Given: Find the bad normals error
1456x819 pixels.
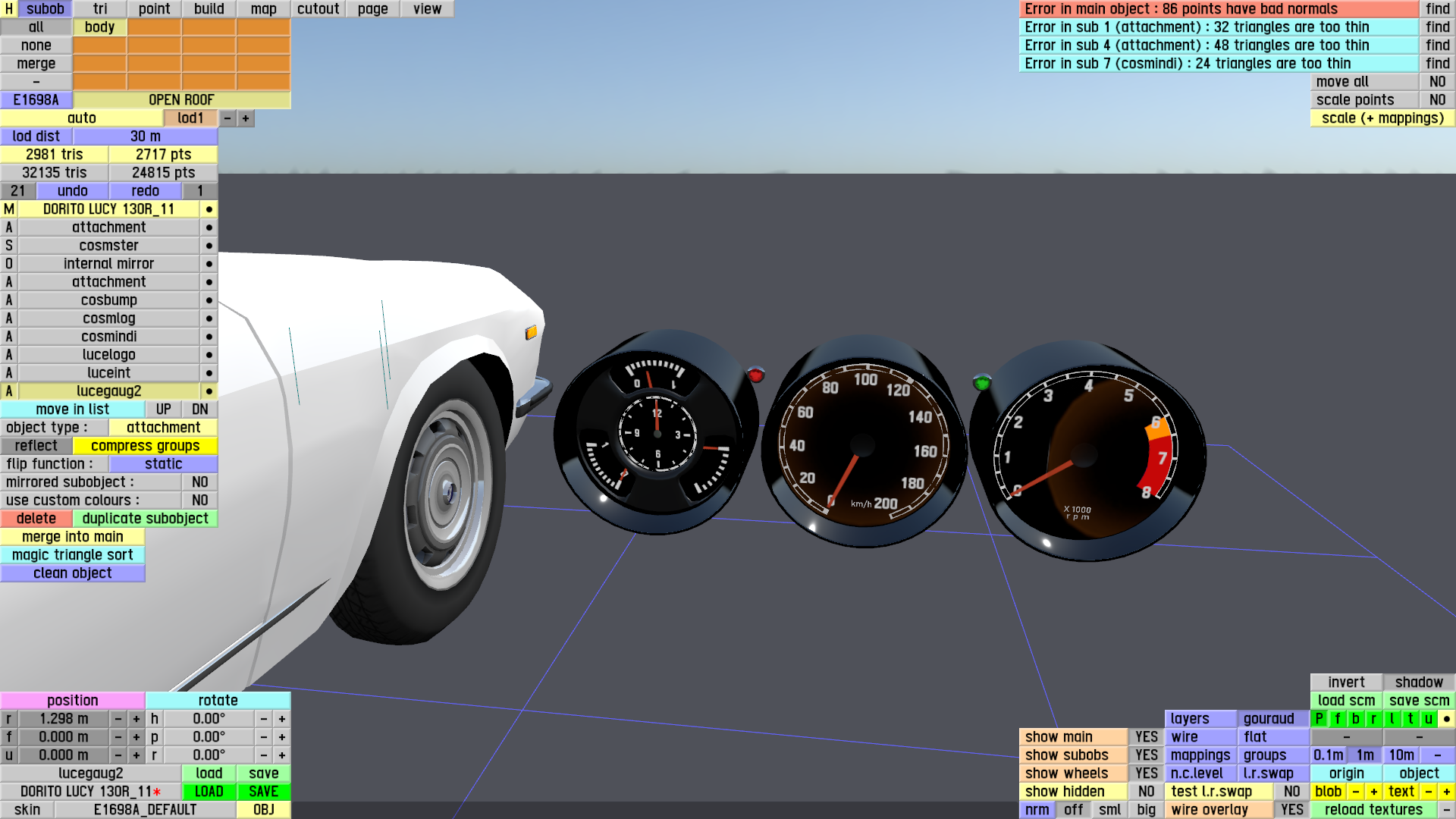Looking at the screenshot, I should point(1437,9).
